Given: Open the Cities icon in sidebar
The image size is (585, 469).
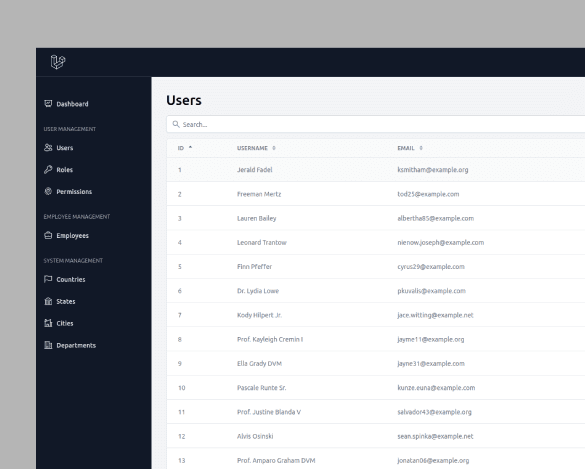Looking at the screenshot, I should (x=48, y=323).
